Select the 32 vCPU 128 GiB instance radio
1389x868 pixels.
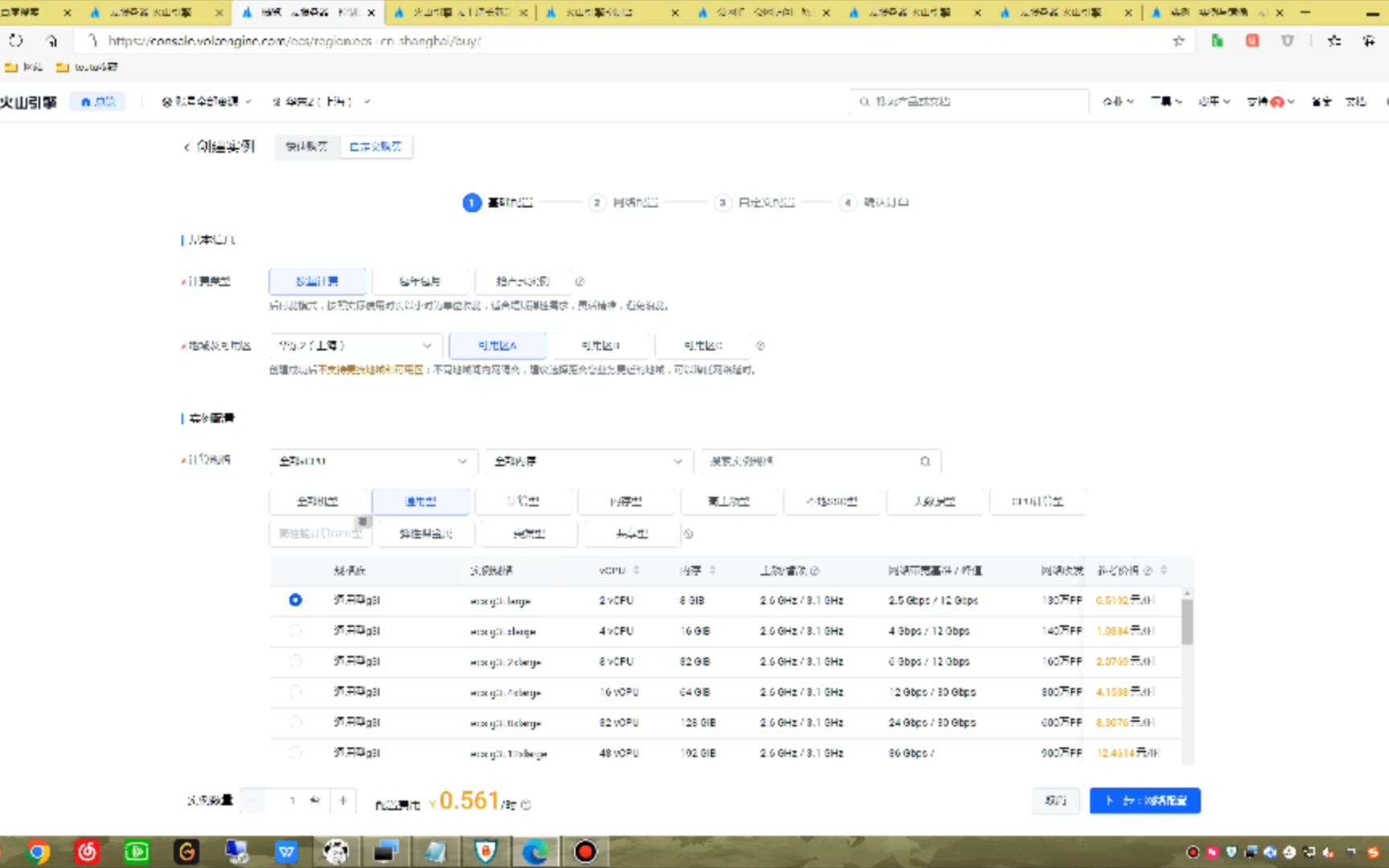click(x=295, y=723)
